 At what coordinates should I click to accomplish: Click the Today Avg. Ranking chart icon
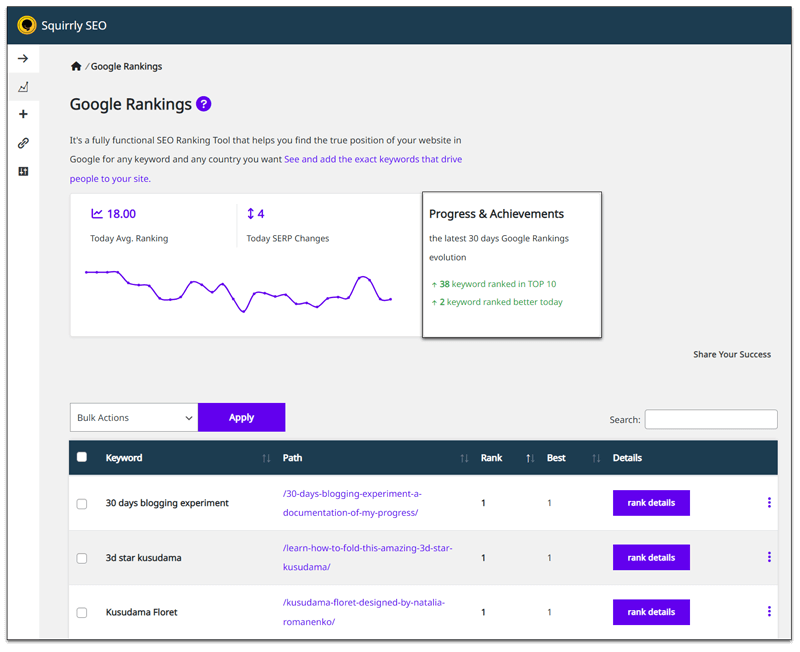[96, 214]
